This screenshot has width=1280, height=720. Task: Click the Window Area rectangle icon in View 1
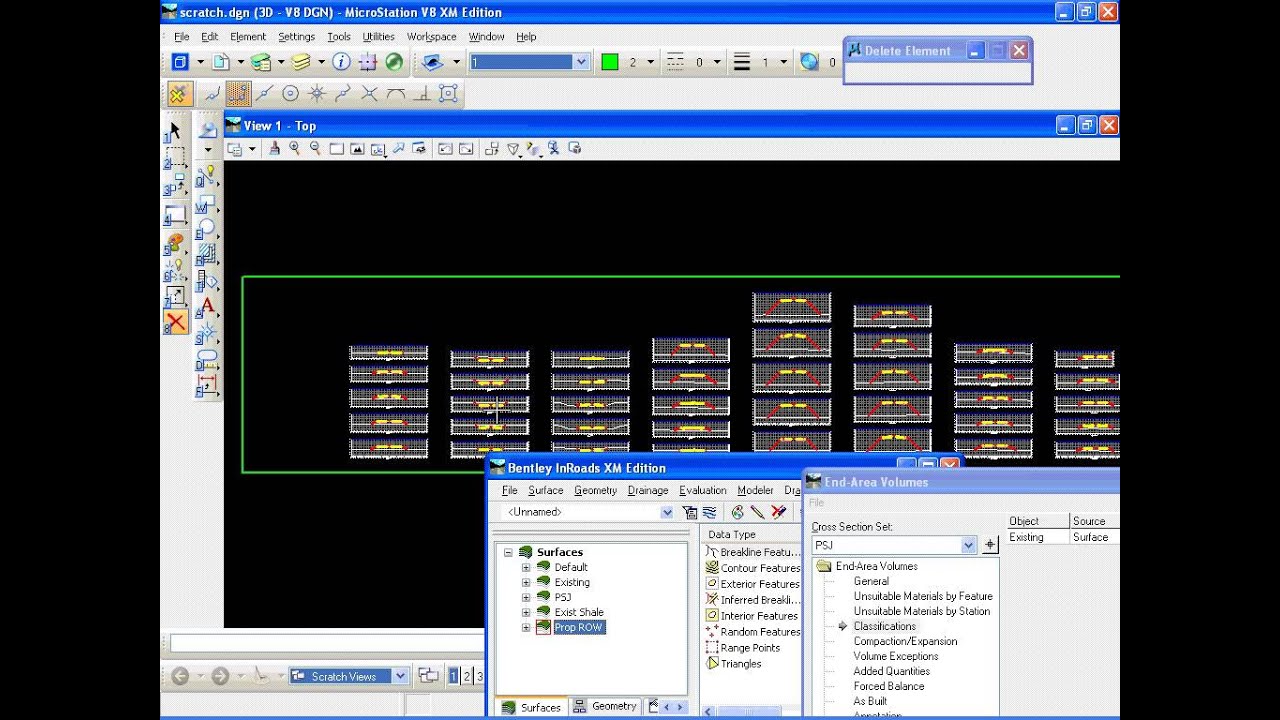pos(336,148)
